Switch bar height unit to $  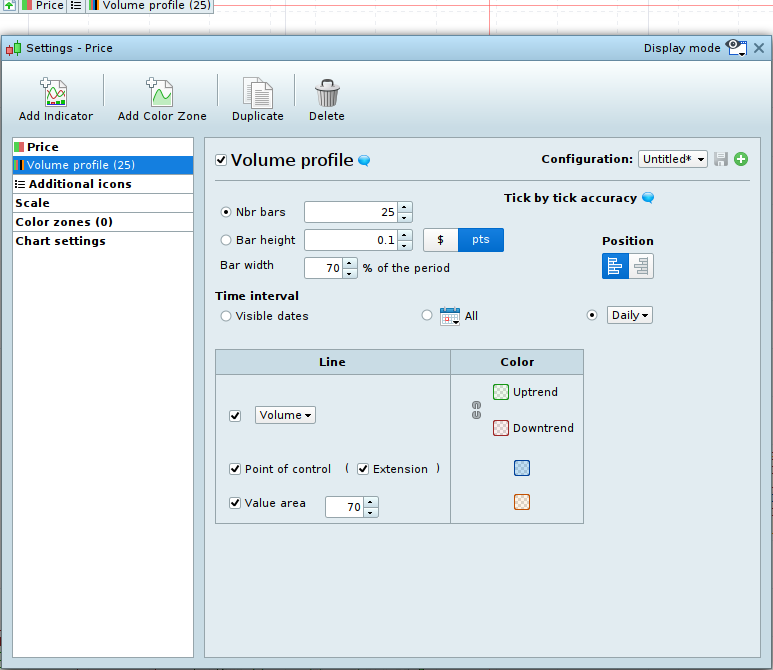click(x=441, y=240)
